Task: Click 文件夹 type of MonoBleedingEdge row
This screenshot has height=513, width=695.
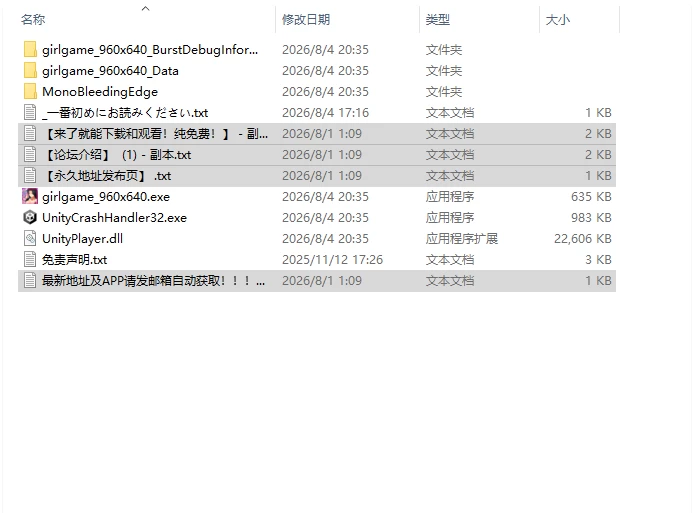Action: point(444,91)
